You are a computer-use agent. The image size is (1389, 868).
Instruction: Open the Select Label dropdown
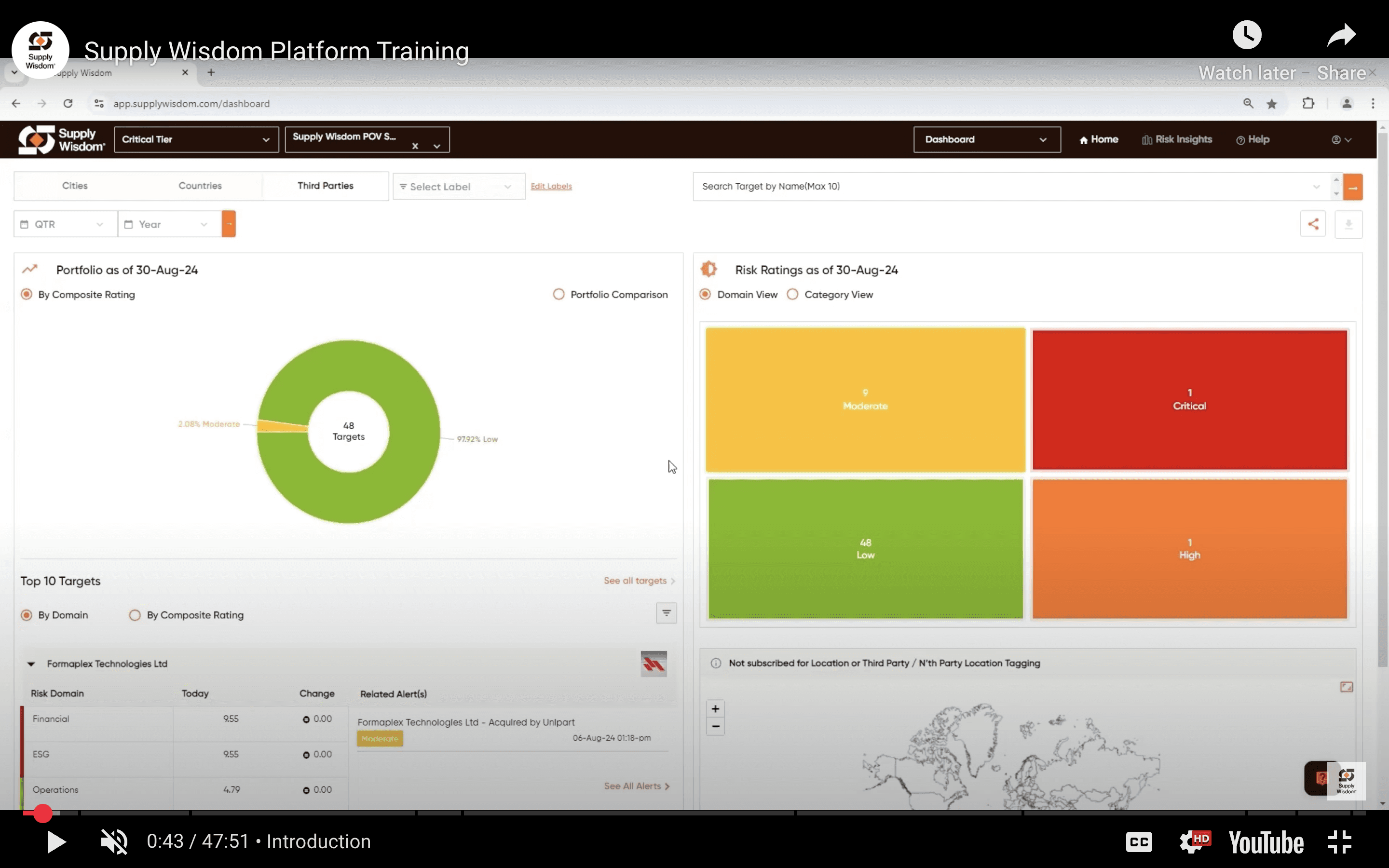tap(459, 187)
